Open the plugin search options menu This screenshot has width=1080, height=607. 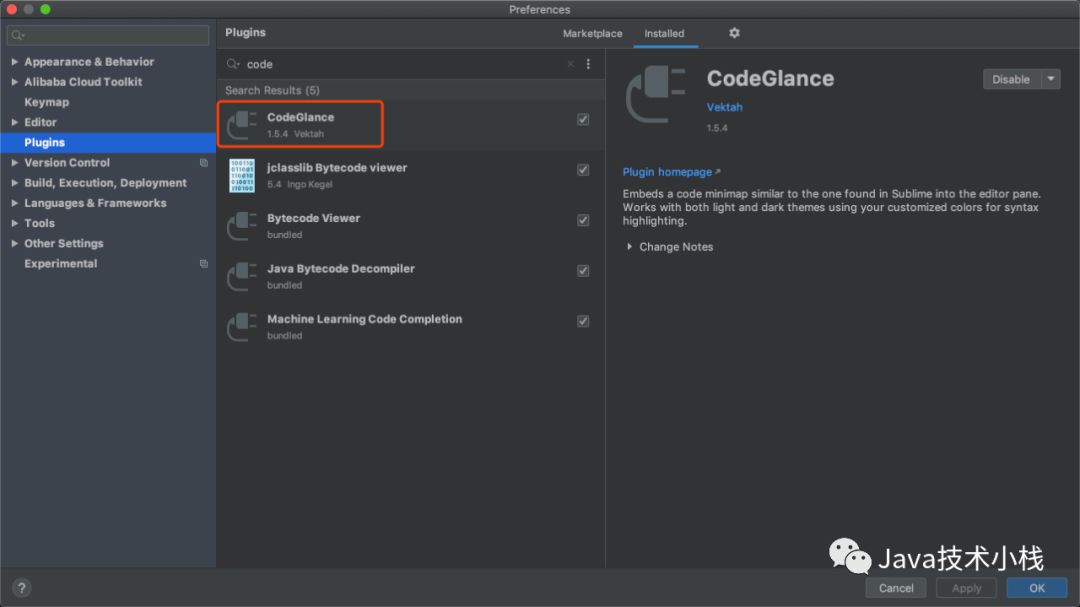tap(588, 64)
